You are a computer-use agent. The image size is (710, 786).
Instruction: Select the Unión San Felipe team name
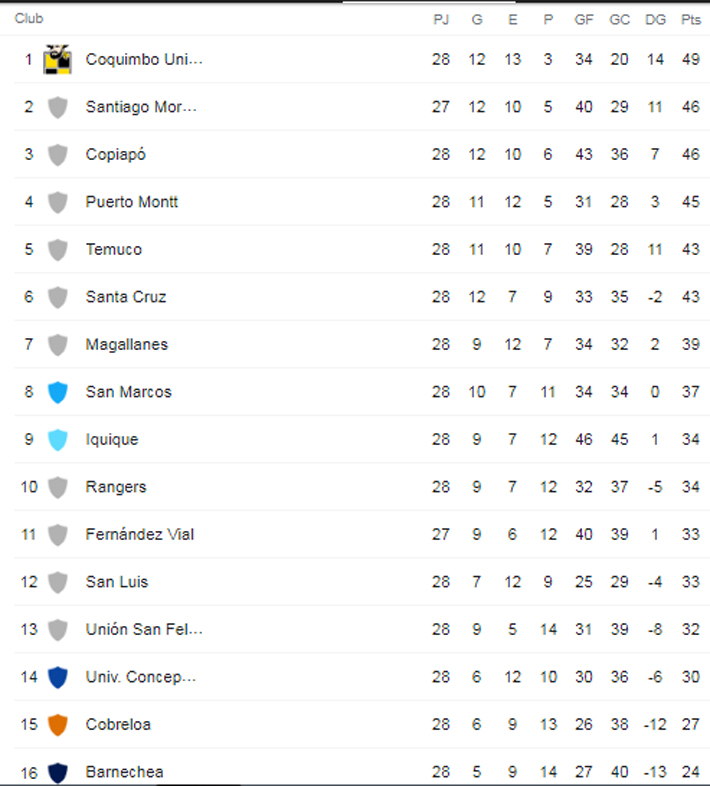point(144,630)
